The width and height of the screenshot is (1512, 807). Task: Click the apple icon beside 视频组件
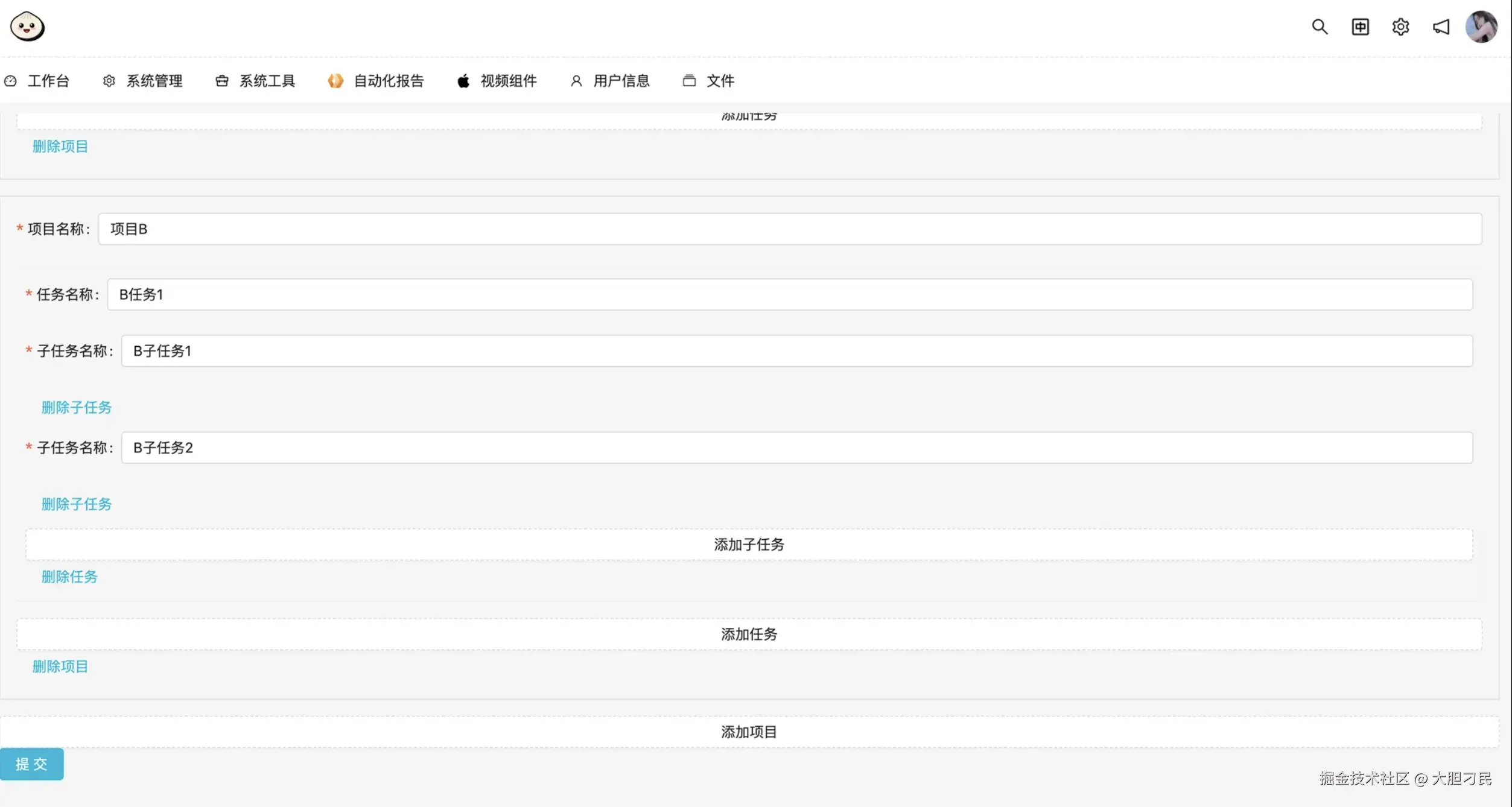tap(463, 81)
